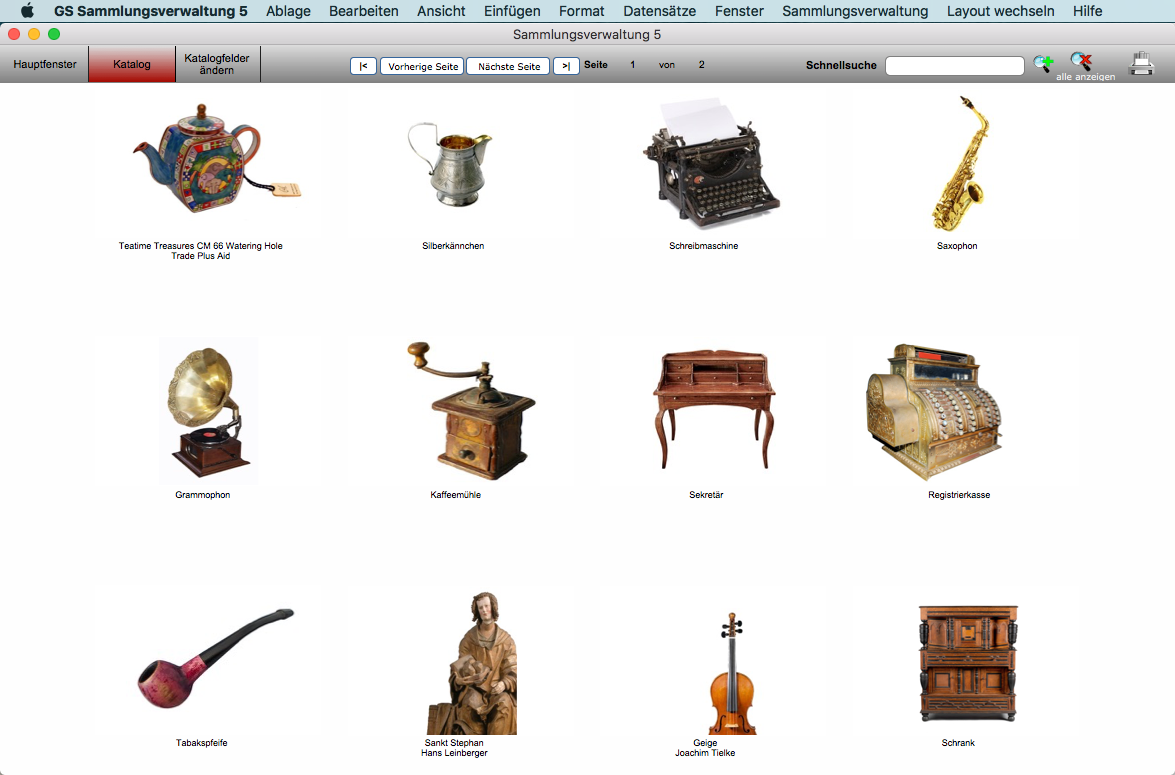Screen dimensions: 1175x775
Task: Go to Nächste Seite
Action: point(508,66)
